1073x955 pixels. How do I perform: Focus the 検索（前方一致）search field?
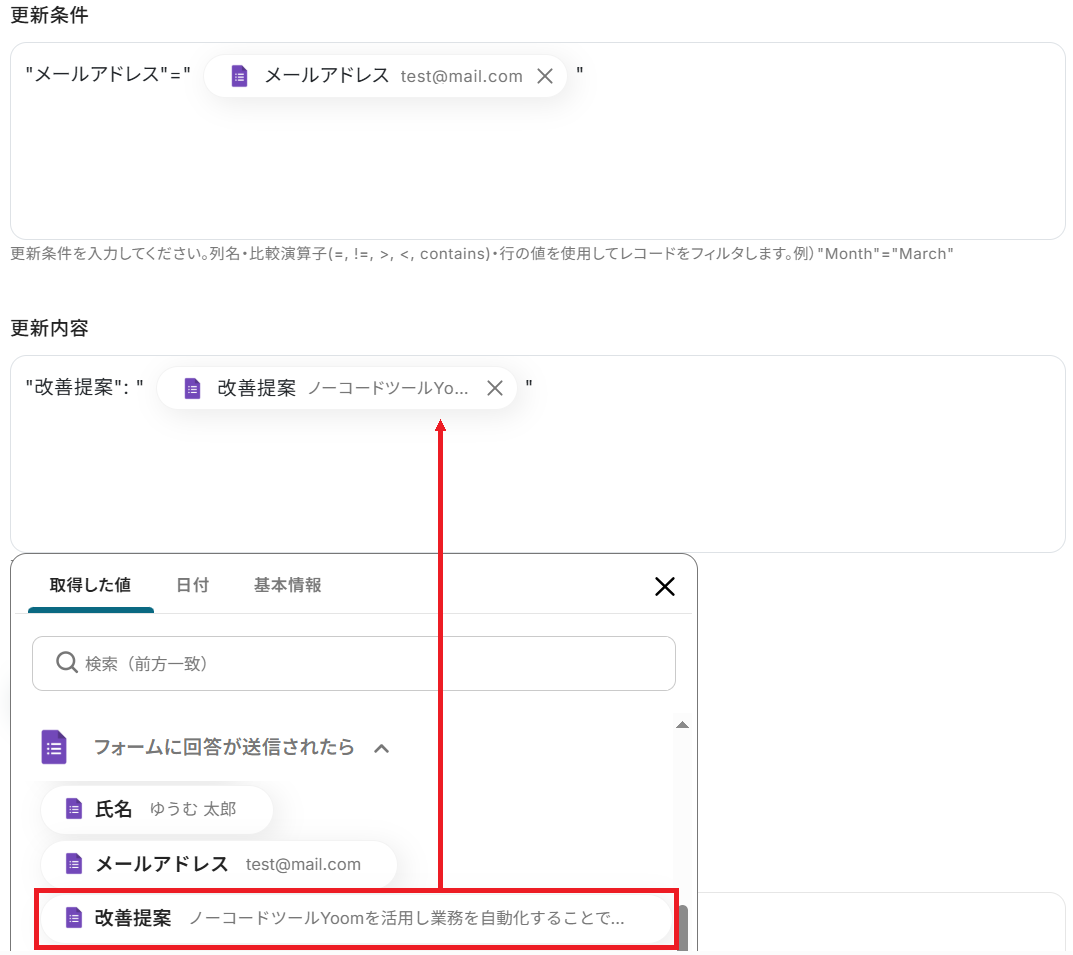(370, 663)
